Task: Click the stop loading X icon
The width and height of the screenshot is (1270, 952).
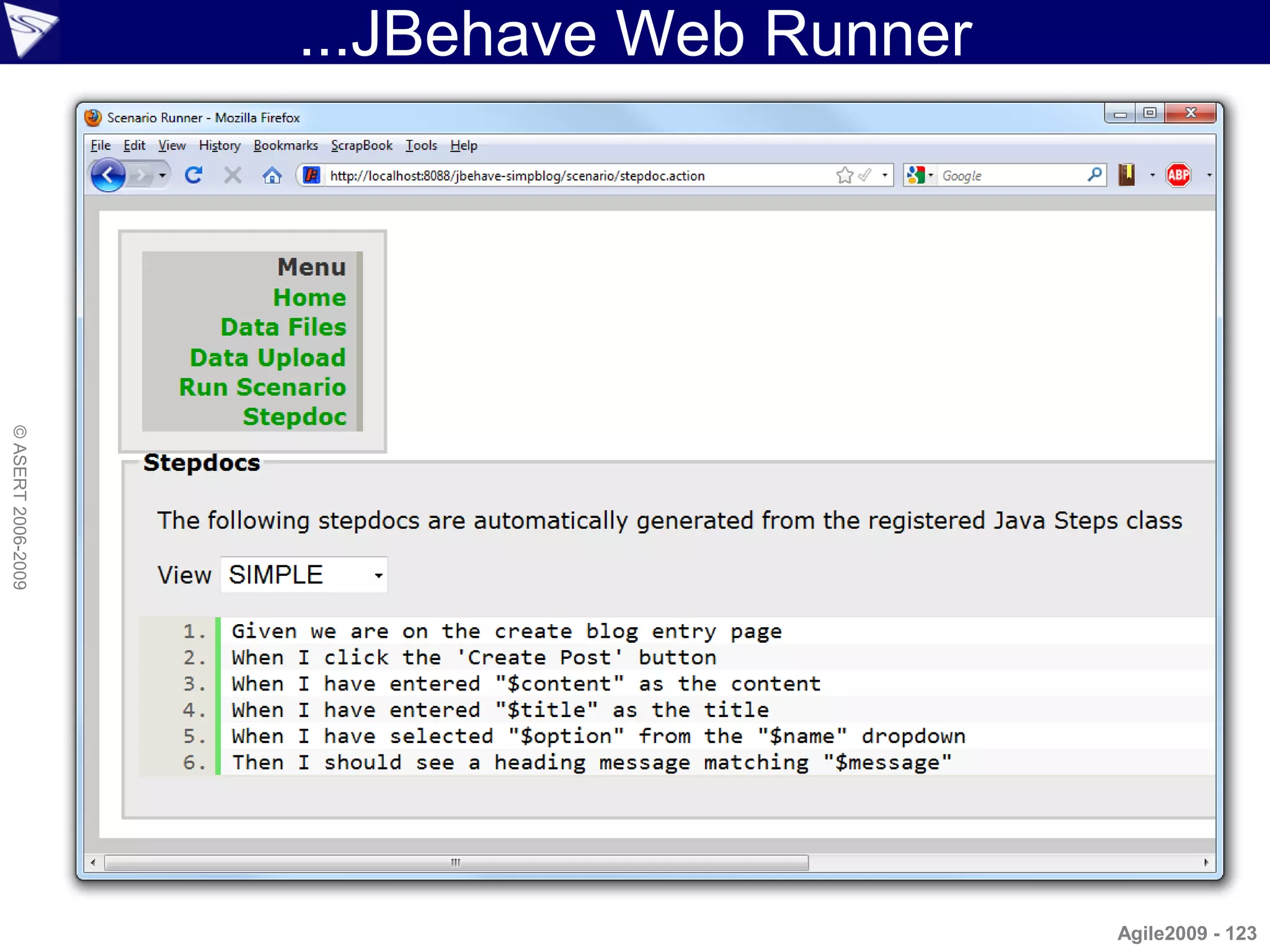Action: tap(233, 175)
